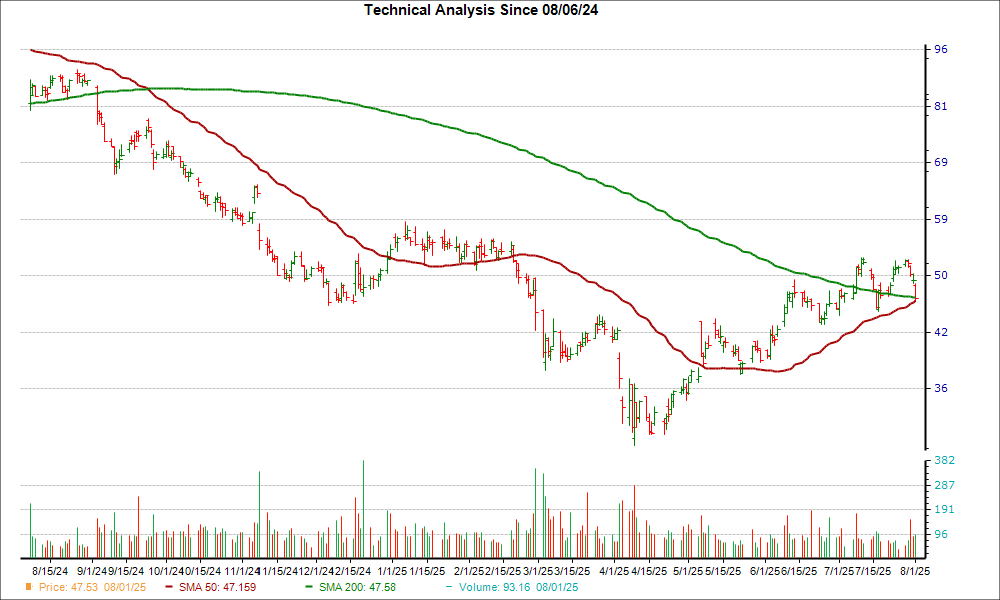Viewport: 1000px width, 600px height.
Task: Click the 4/15/25 date label
Action: click(649, 571)
